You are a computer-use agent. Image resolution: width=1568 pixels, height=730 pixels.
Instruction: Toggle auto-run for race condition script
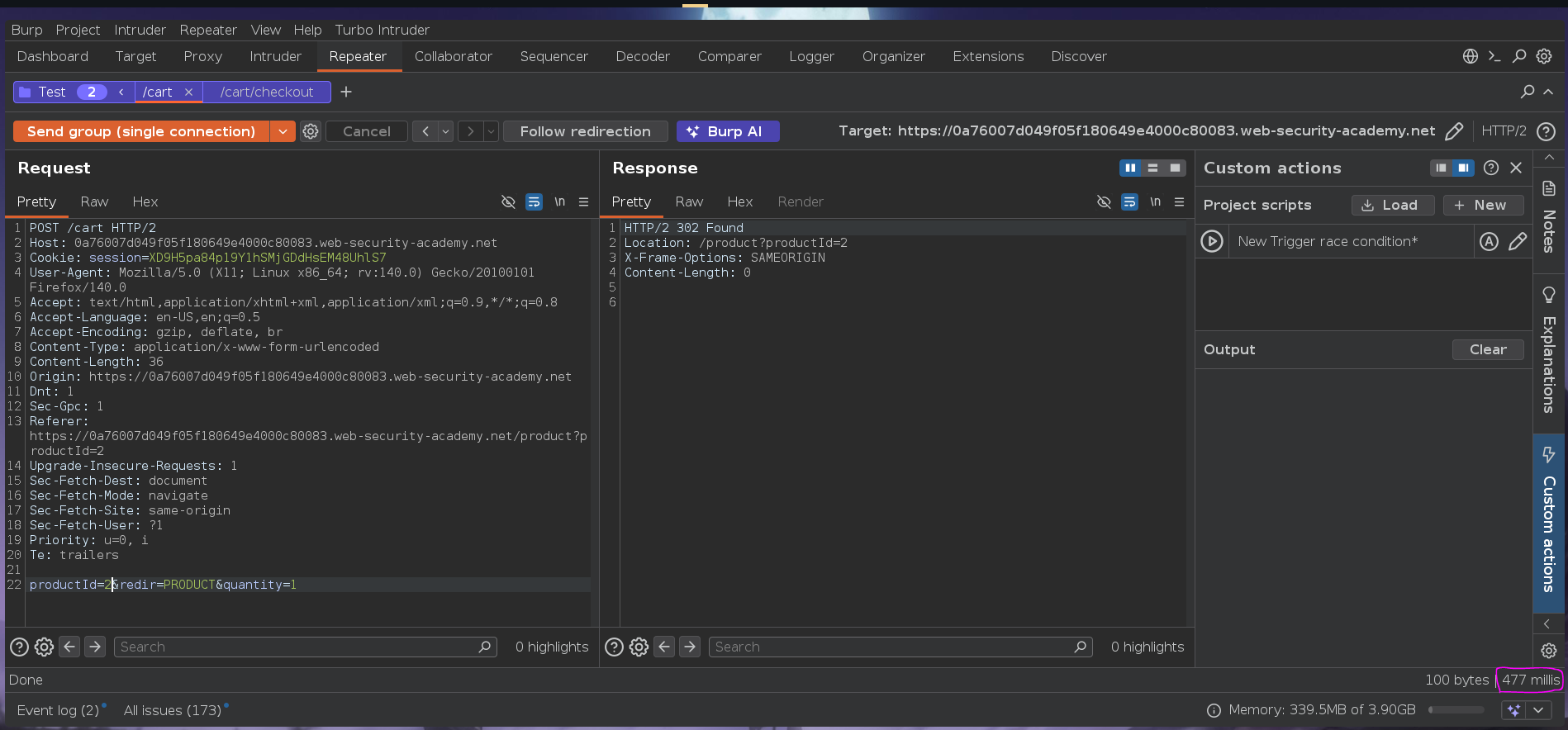point(1489,241)
